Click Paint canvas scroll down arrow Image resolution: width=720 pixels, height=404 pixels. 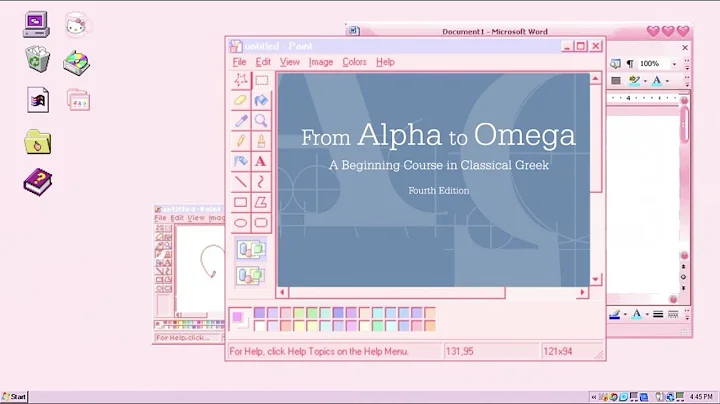(x=596, y=279)
